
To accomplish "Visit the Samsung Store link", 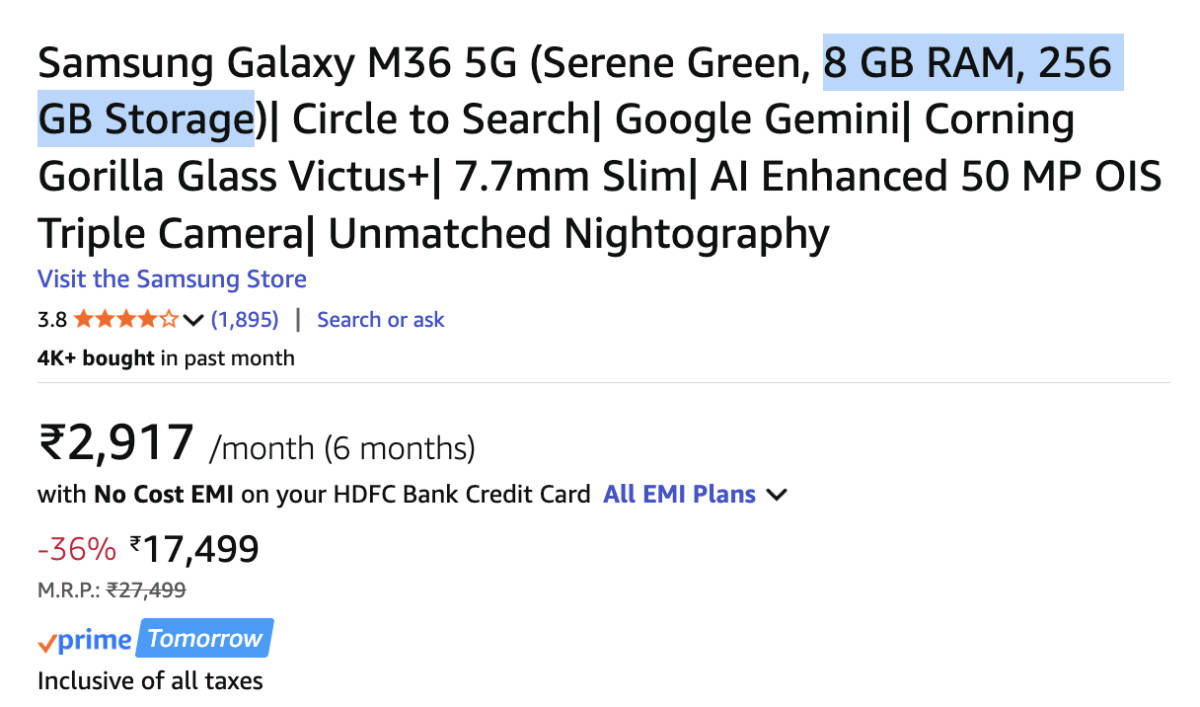I will 172,279.
